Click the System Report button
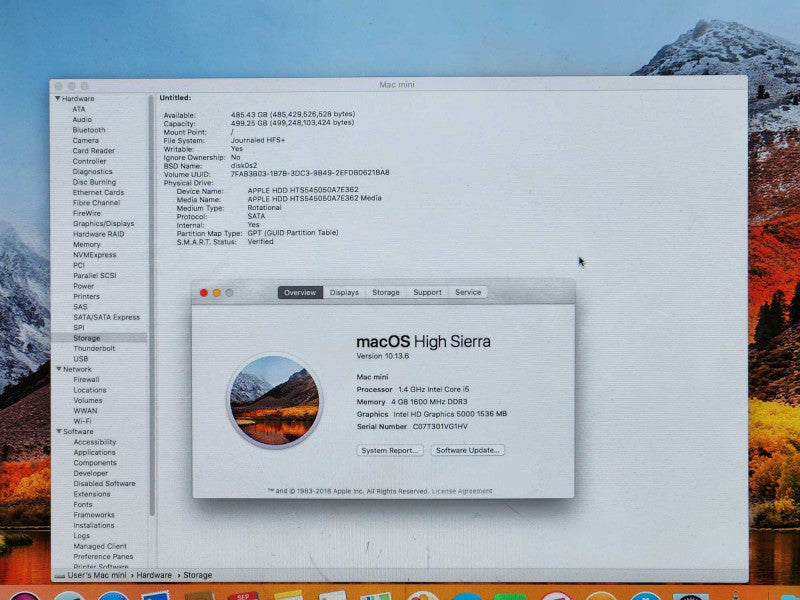The image size is (800, 600). (x=390, y=450)
